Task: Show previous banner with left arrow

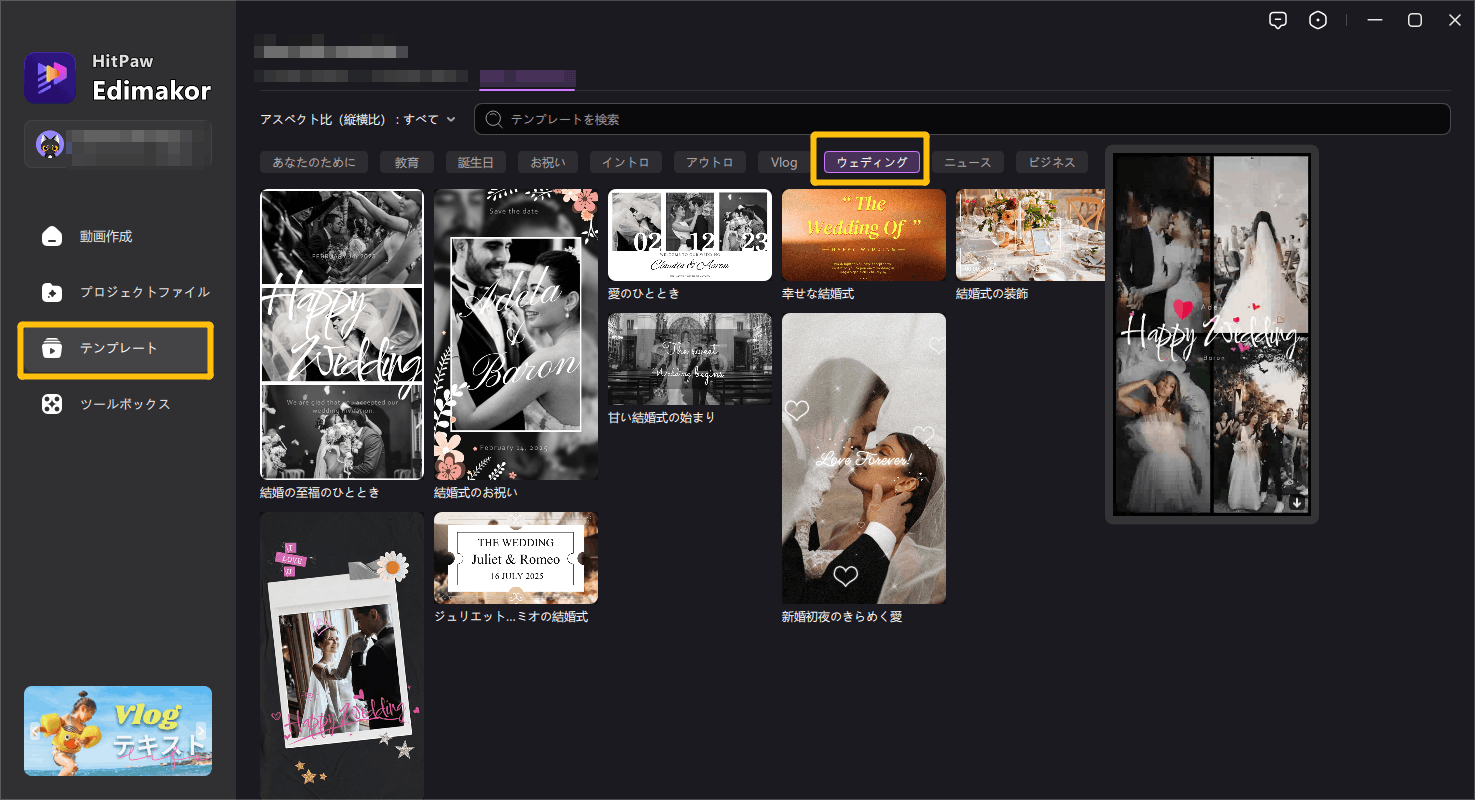Action: coord(34,730)
